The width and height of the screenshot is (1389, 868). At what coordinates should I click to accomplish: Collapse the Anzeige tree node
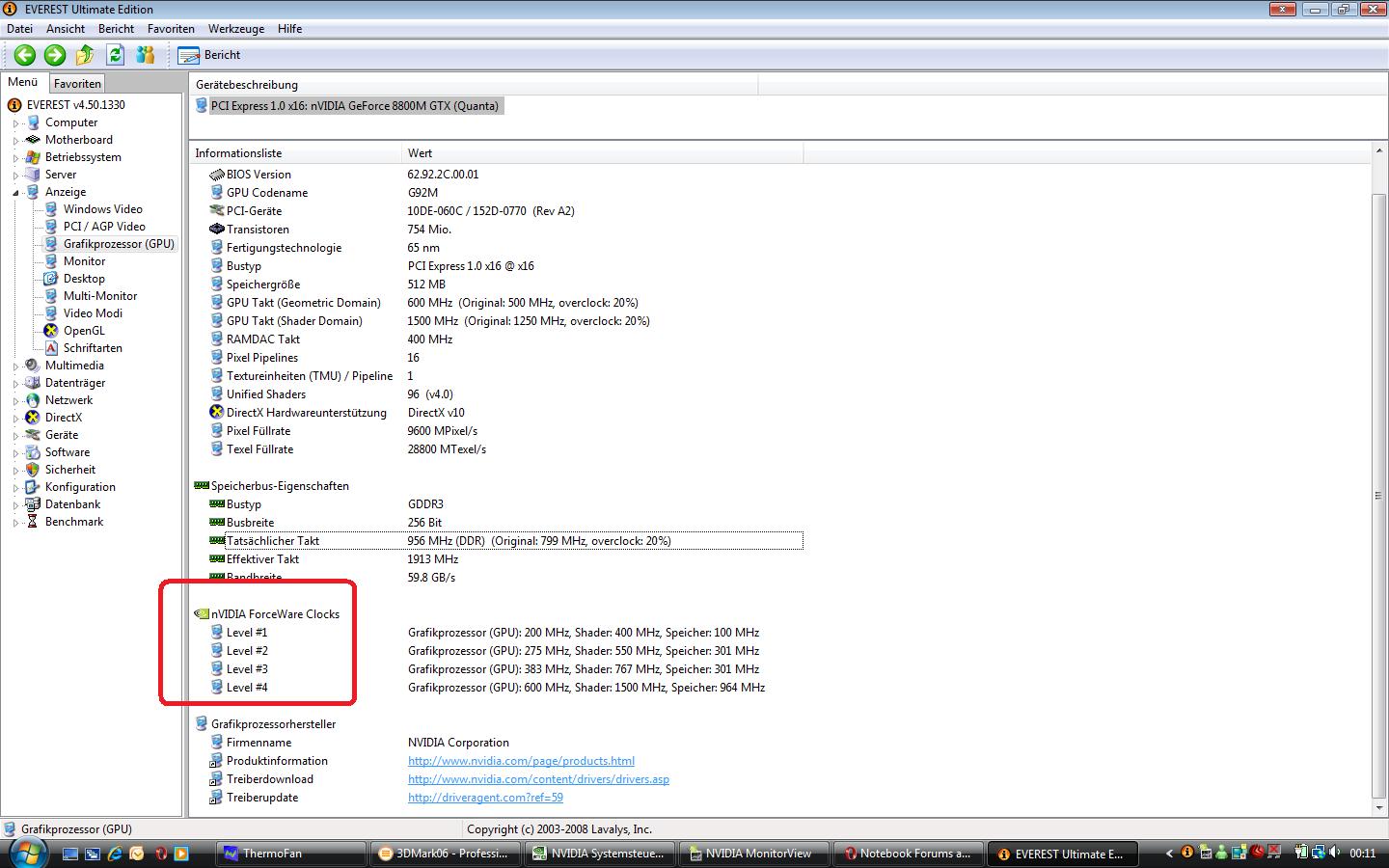click(15, 193)
